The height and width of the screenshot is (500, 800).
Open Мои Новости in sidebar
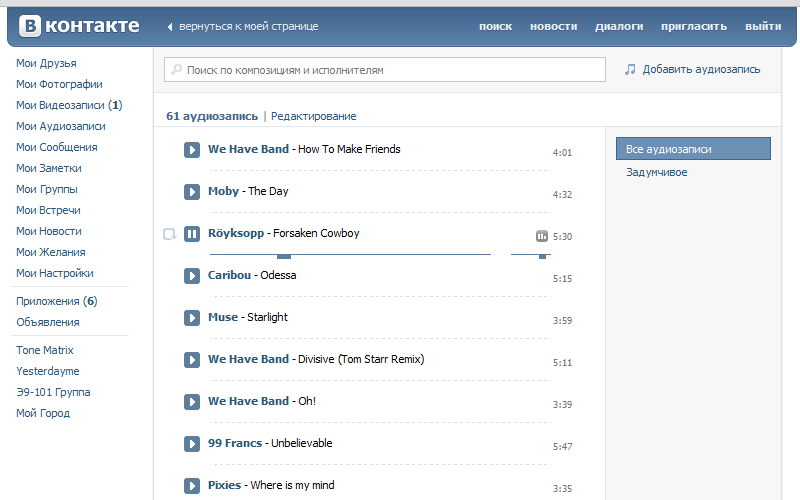click(48, 231)
